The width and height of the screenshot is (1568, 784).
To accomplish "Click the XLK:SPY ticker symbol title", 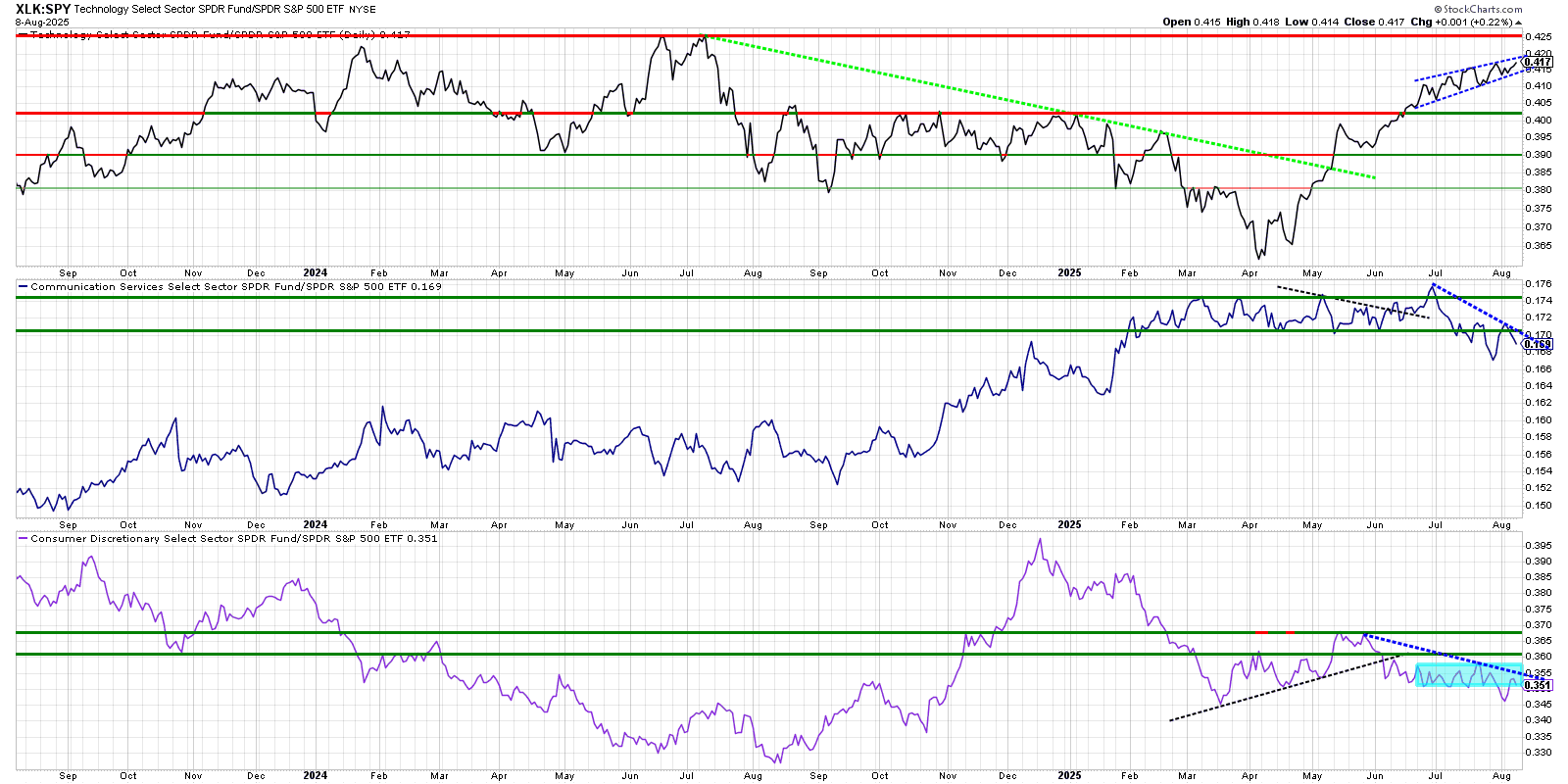I will 43,9.
